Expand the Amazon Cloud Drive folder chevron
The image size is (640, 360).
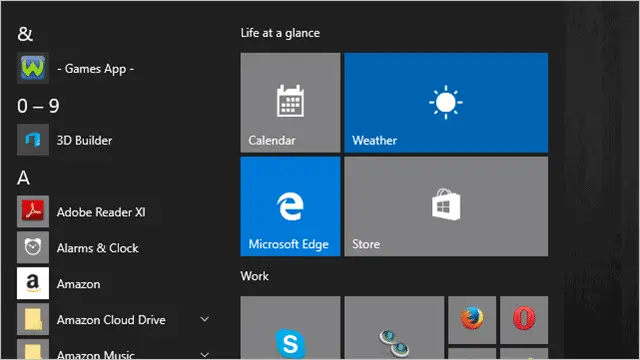pyautogui.click(x=204, y=319)
